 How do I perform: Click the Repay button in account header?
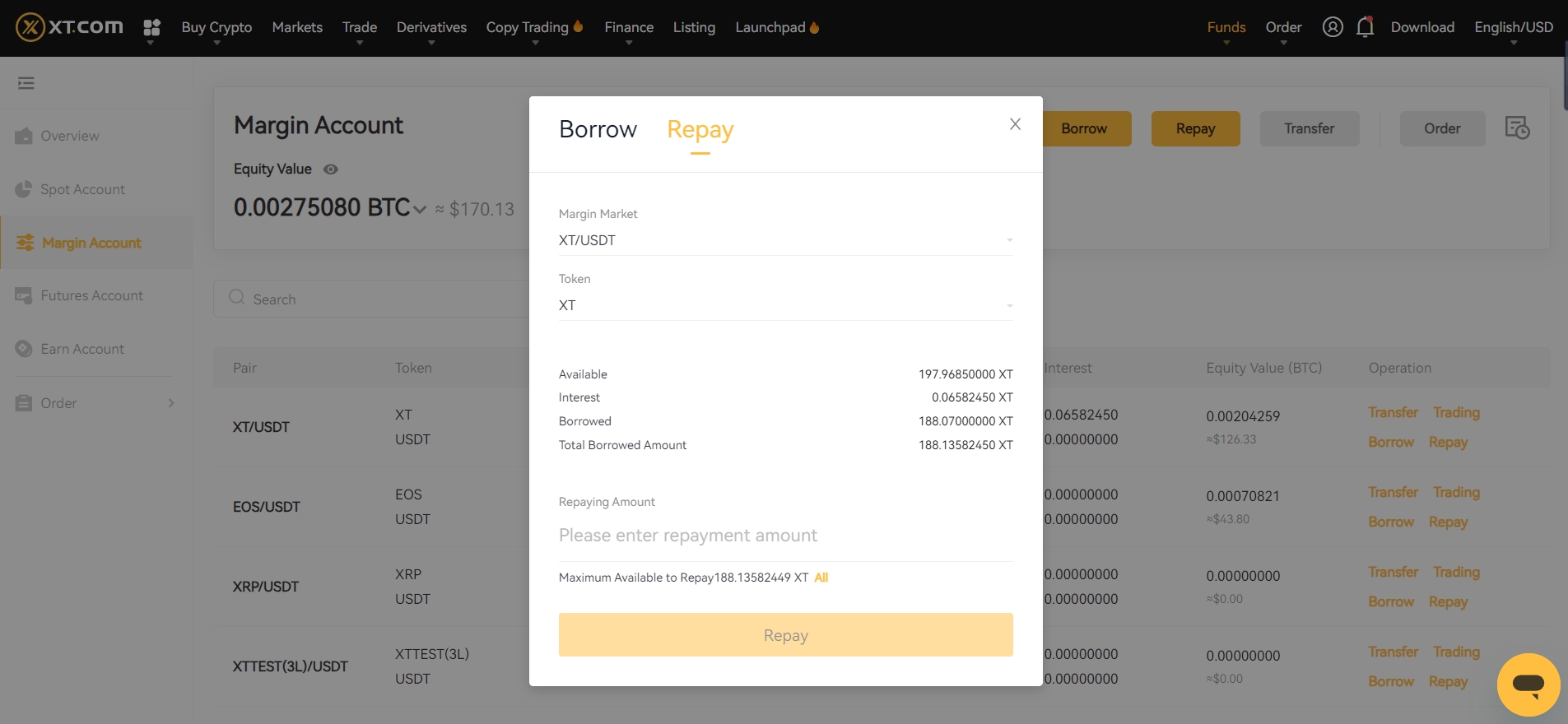click(1195, 128)
